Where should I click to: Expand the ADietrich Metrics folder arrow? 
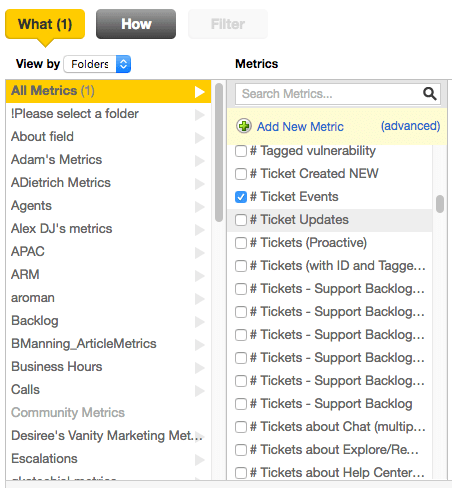pos(200,184)
